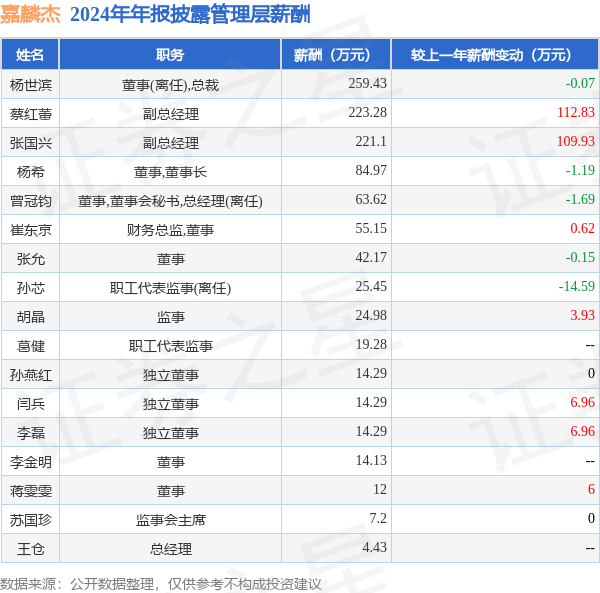Viewport: 600px width, 593px height.
Task: Select the name 蔡红蕾
Action: click(x=31, y=114)
